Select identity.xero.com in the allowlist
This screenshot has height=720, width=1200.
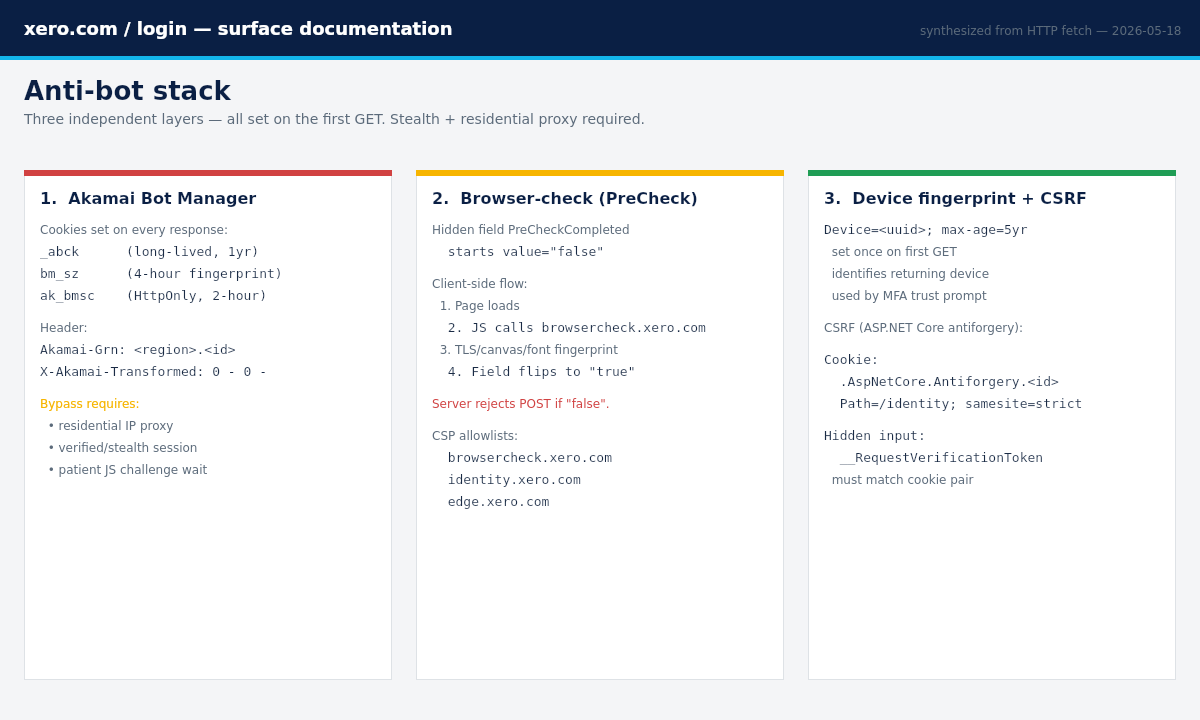[x=514, y=480]
